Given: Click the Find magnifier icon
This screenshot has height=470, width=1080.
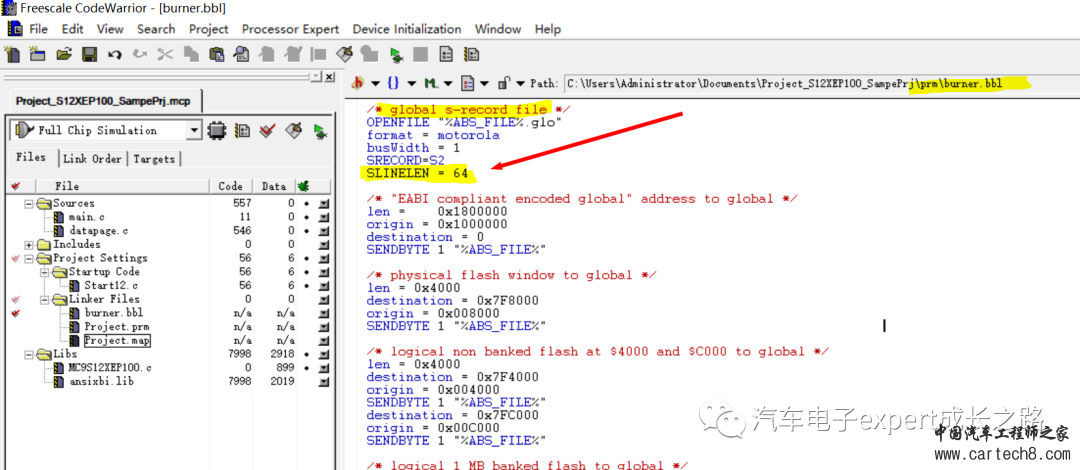Looking at the screenshot, I should coord(242,54).
